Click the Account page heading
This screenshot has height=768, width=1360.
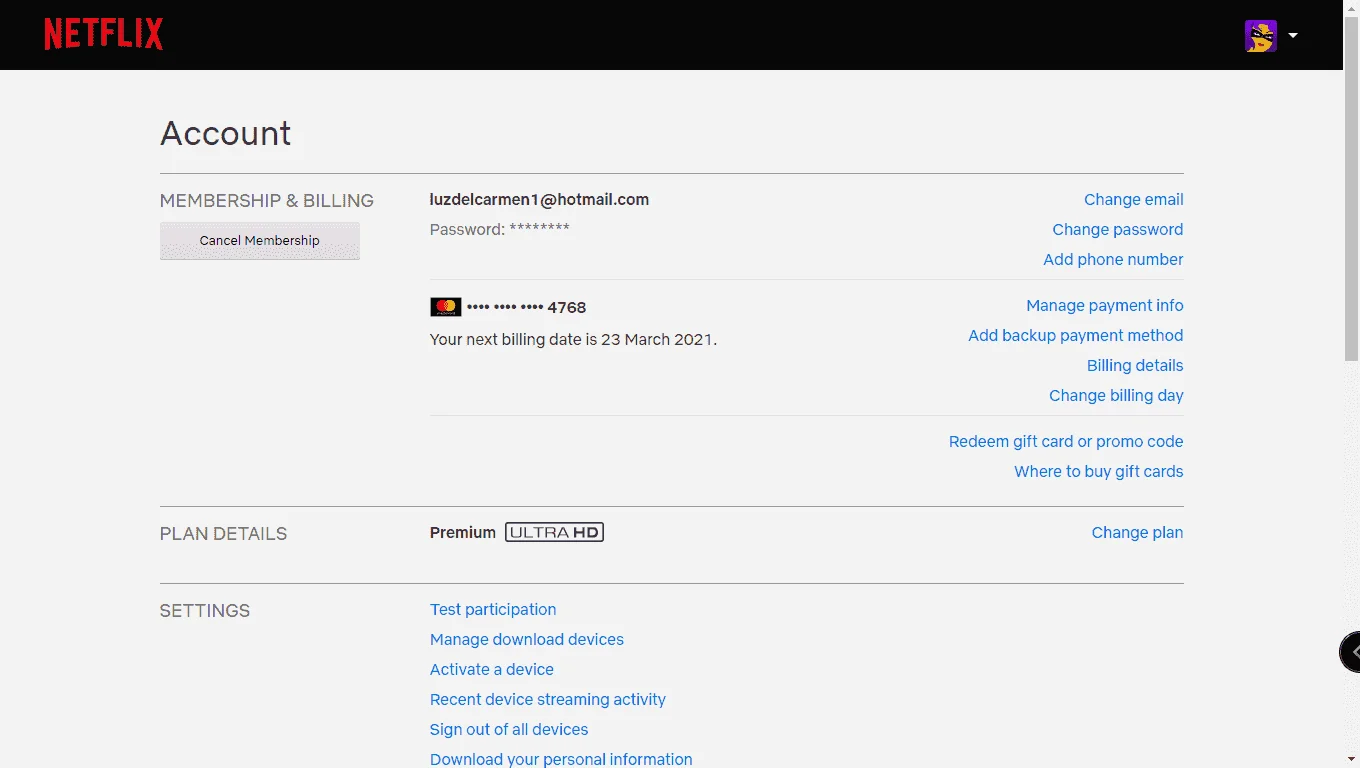[226, 133]
